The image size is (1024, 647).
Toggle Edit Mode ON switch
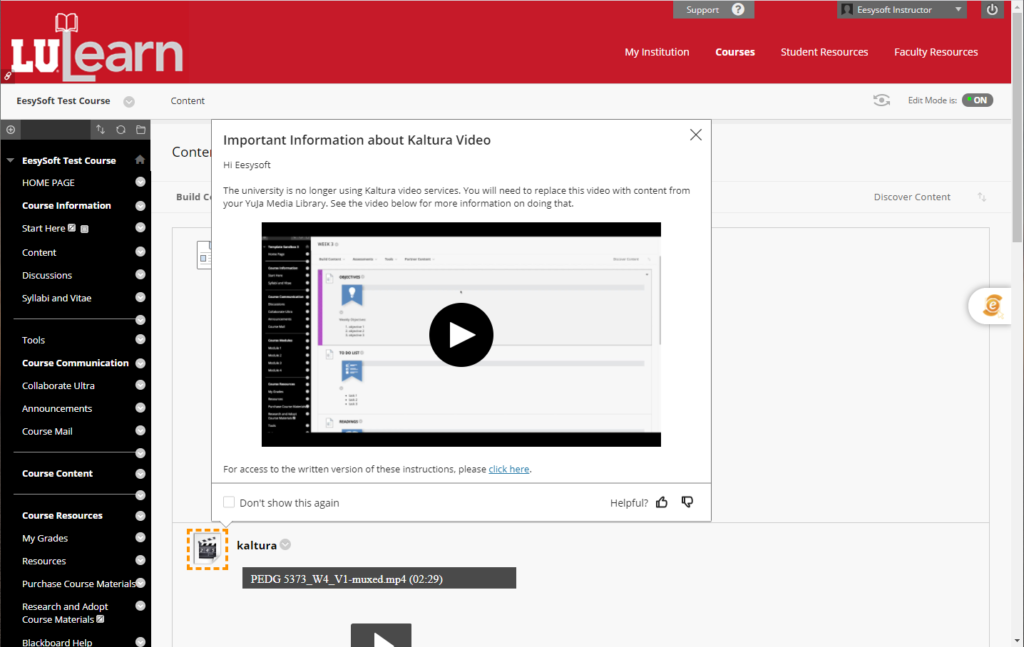click(x=977, y=100)
